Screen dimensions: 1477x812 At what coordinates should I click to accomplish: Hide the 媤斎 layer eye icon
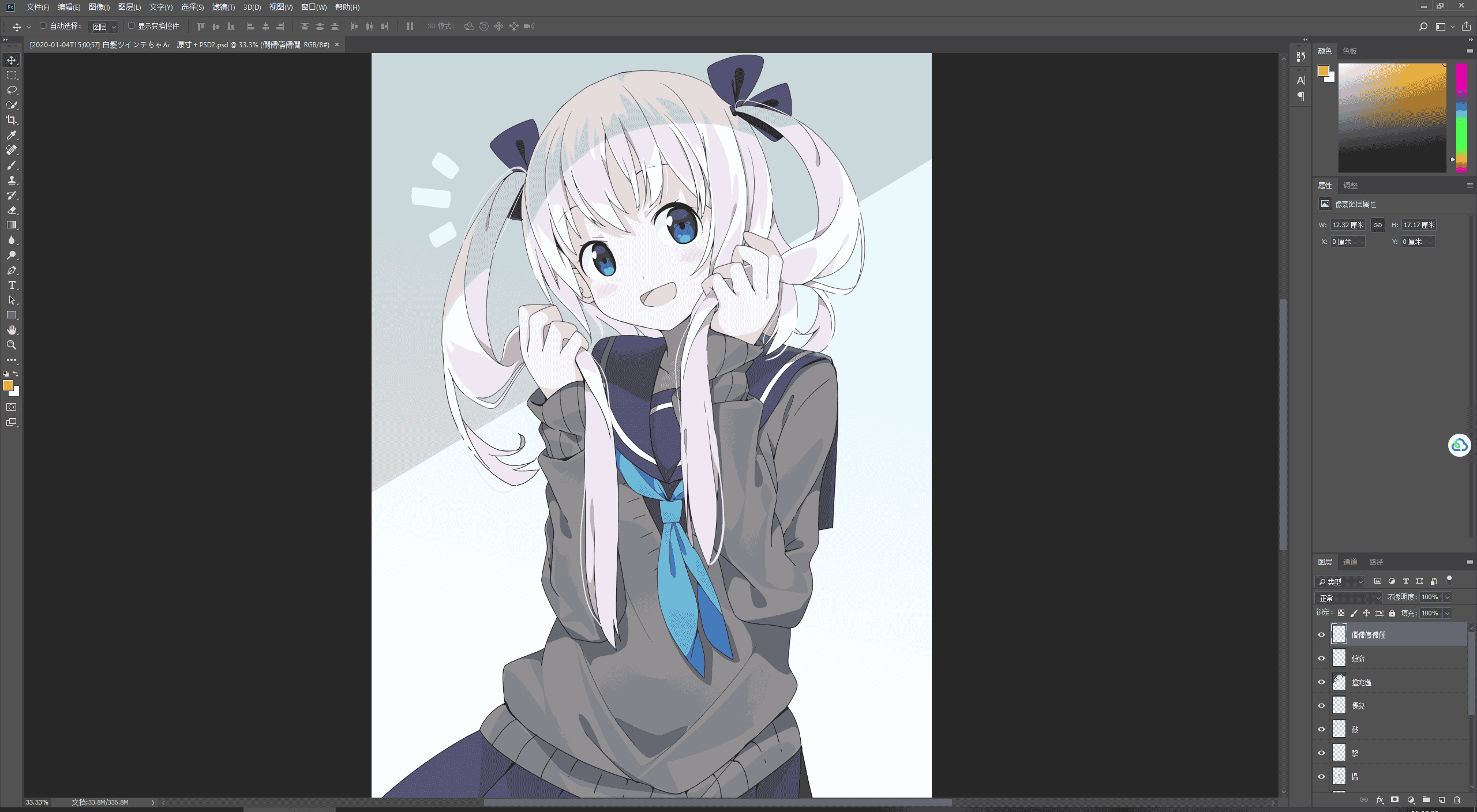1321,658
